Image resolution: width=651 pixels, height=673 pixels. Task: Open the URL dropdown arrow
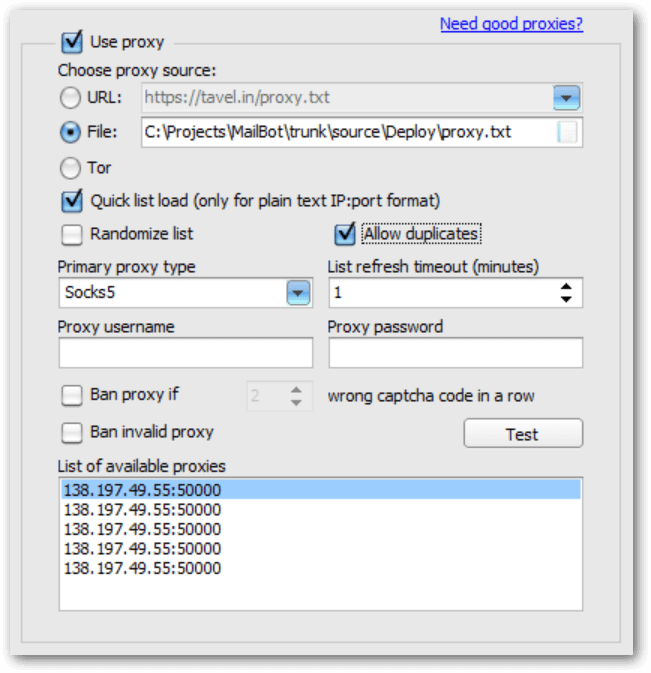click(x=566, y=98)
